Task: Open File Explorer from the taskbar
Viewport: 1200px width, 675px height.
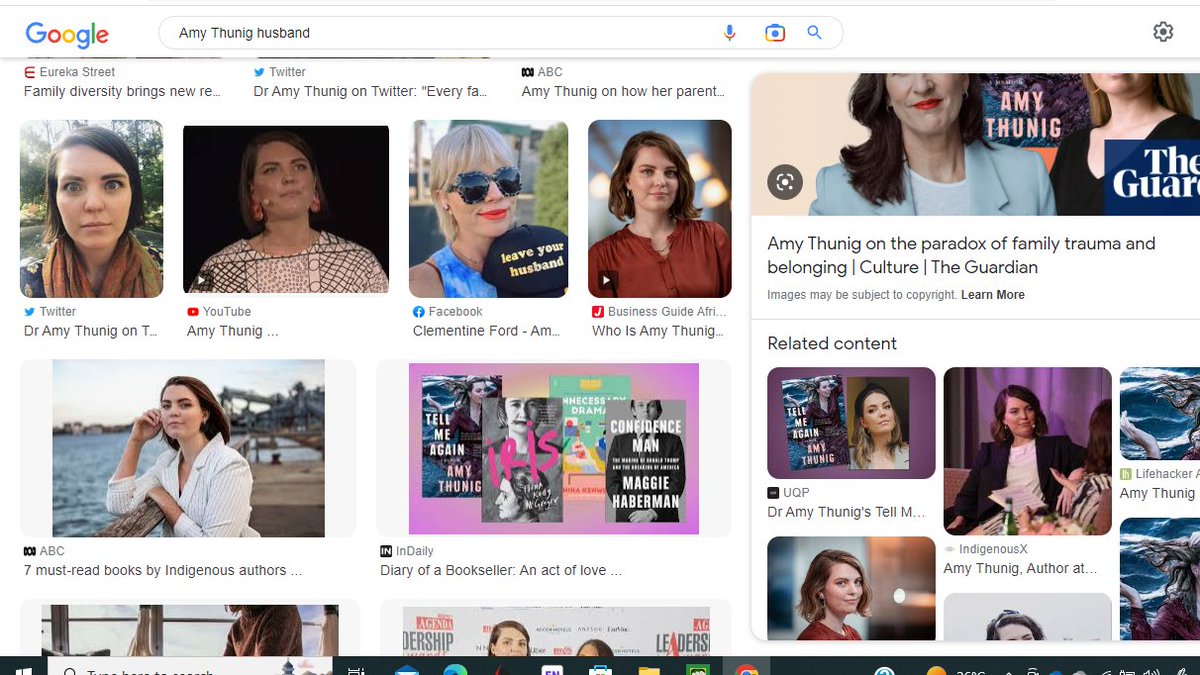Action: point(650,671)
